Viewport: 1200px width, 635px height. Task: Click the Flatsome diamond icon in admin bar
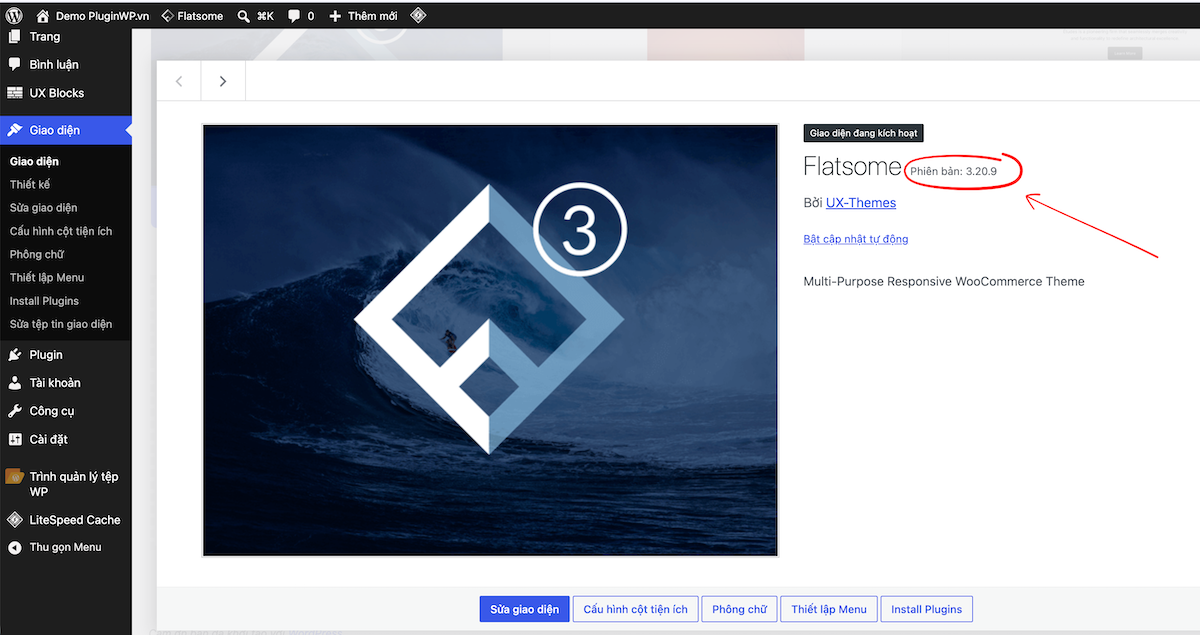click(x=167, y=16)
